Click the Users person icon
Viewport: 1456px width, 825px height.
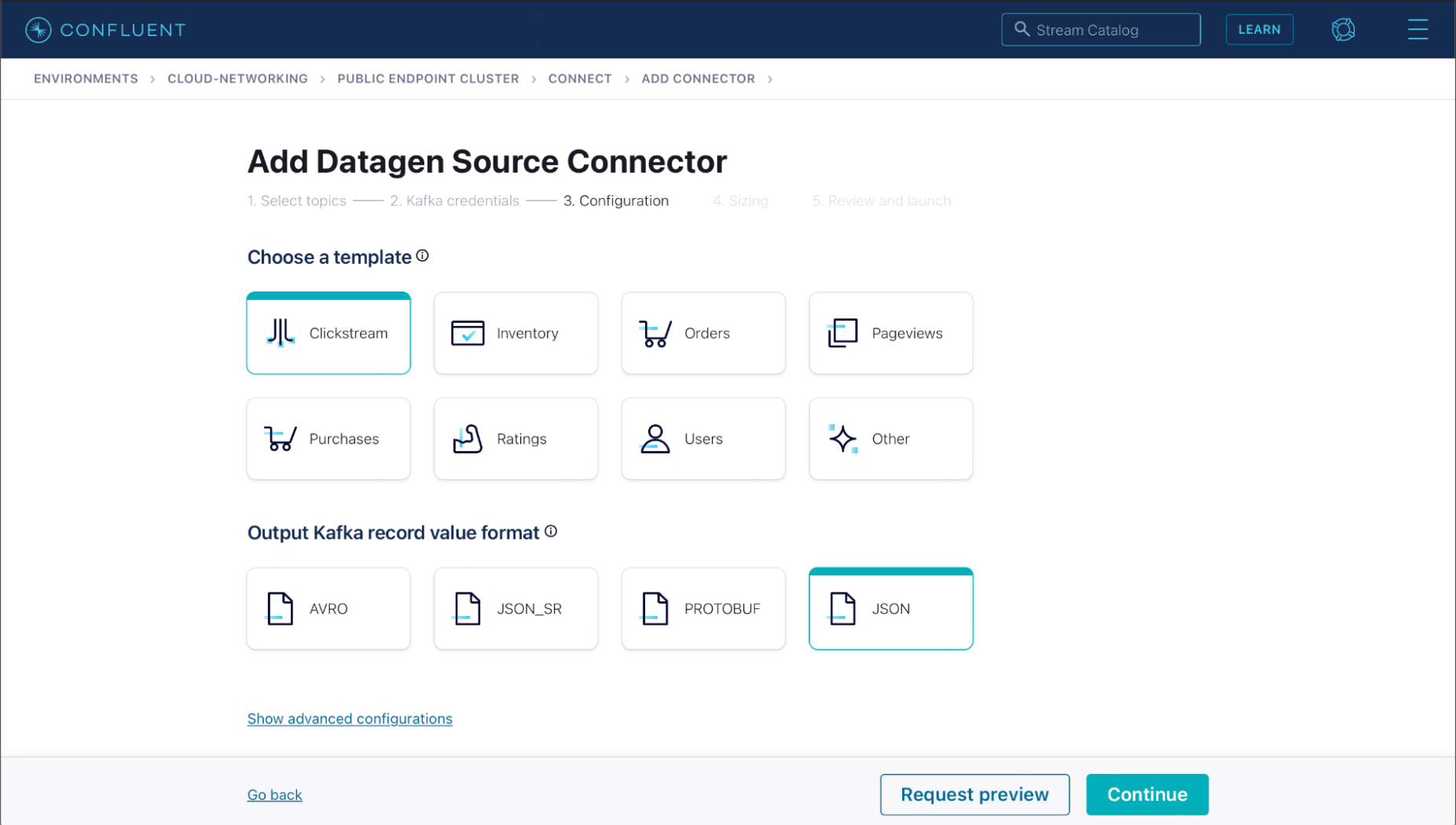pyautogui.click(x=655, y=438)
